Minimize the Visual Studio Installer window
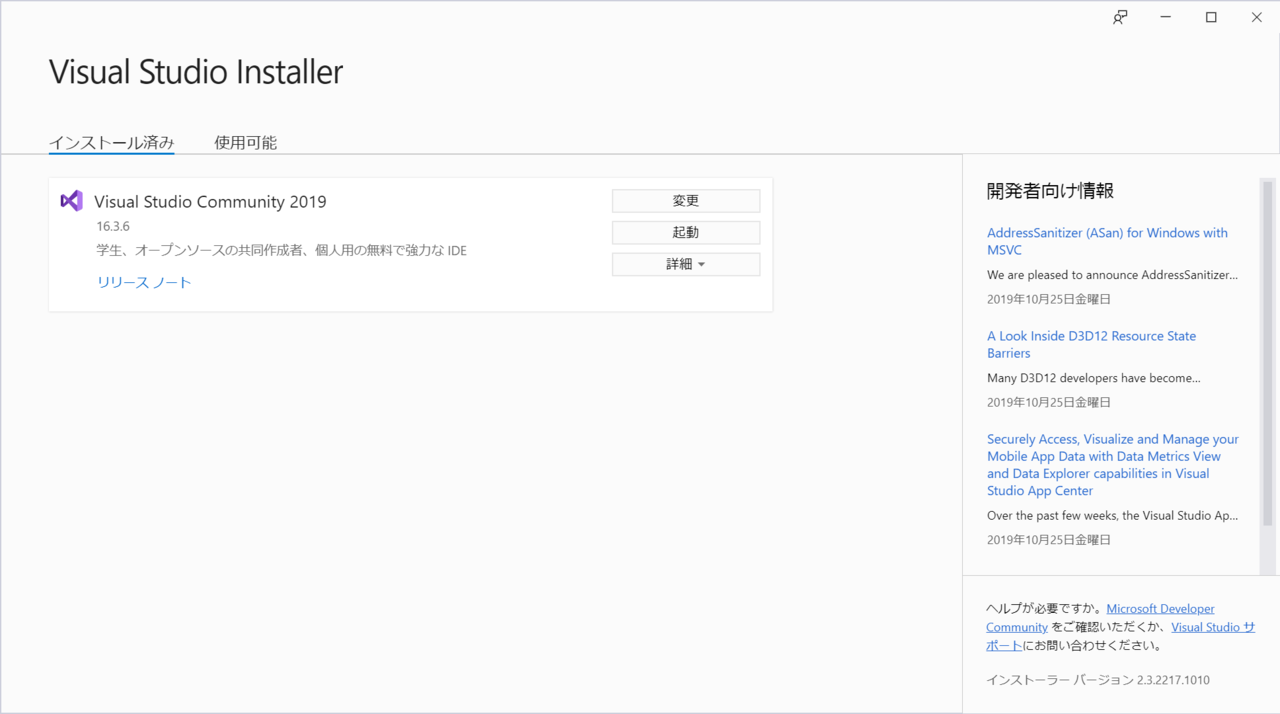The height and width of the screenshot is (714, 1280). (x=1165, y=17)
